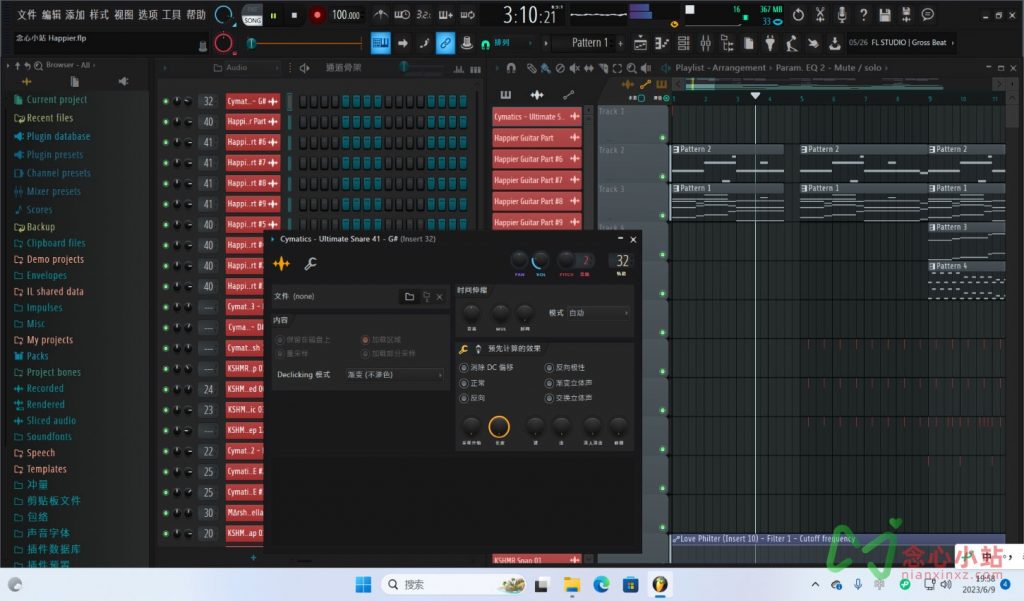
Task: Expand Recent files folder
Action: [x=50, y=118]
